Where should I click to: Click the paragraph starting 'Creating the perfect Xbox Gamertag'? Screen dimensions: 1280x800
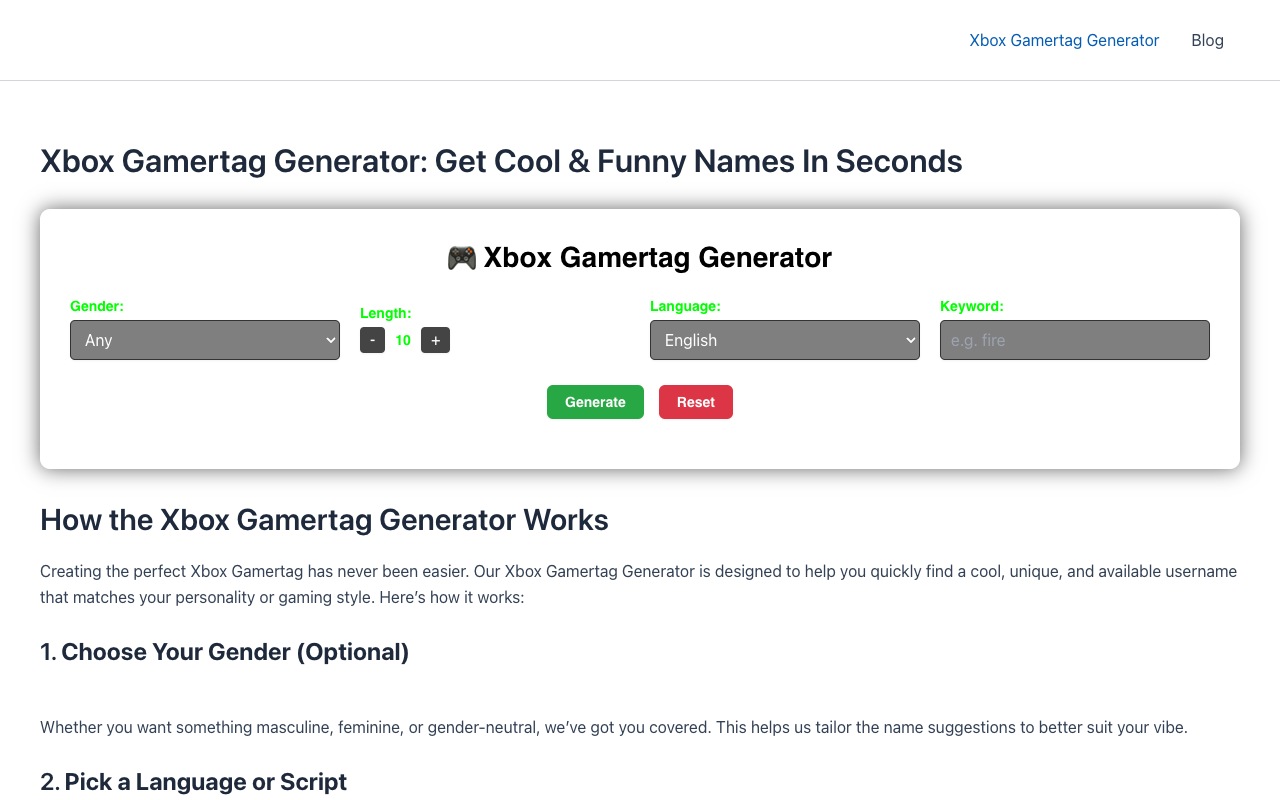pyautogui.click(x=640, y=585)
